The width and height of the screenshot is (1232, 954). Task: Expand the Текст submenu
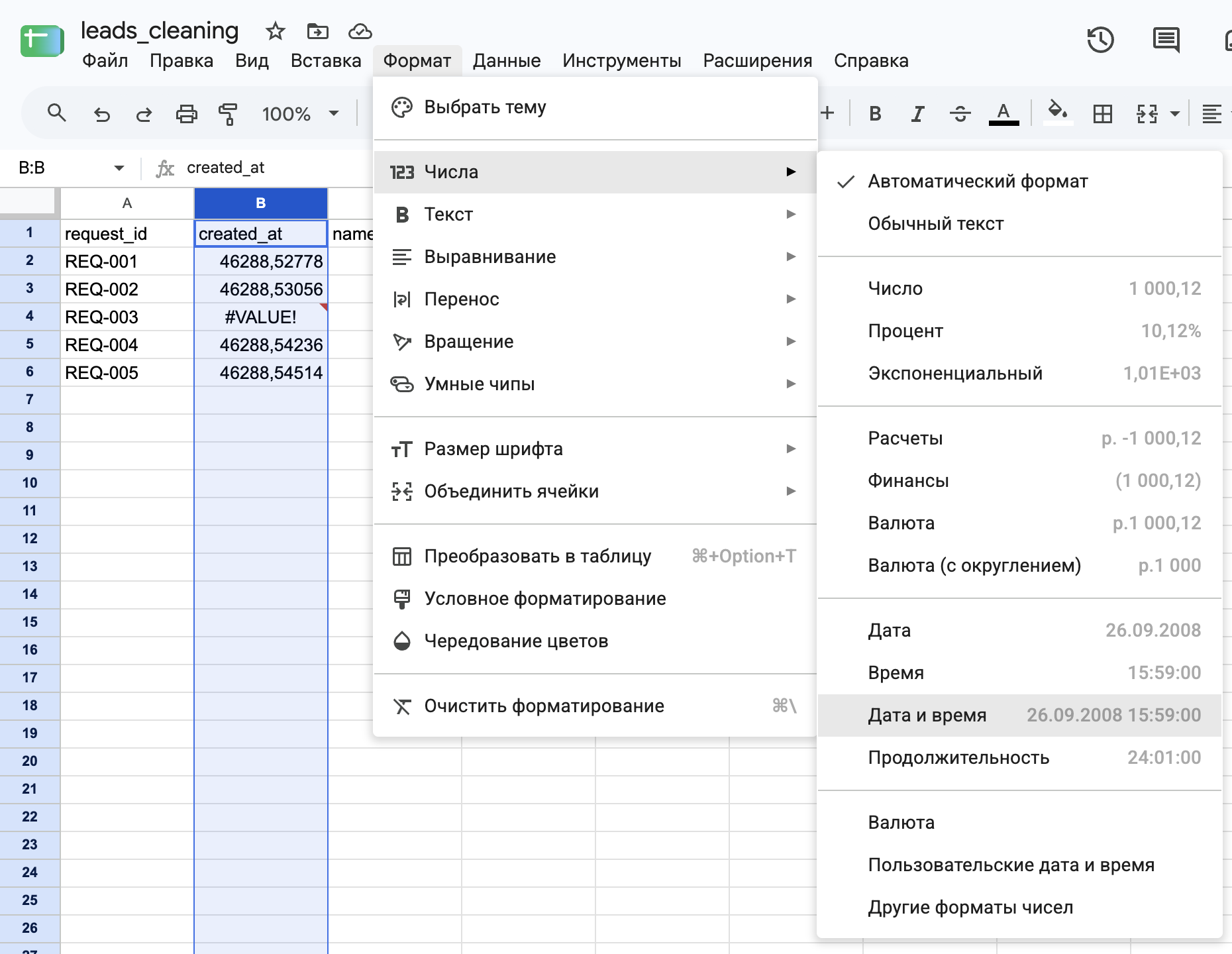pos(595,215)
